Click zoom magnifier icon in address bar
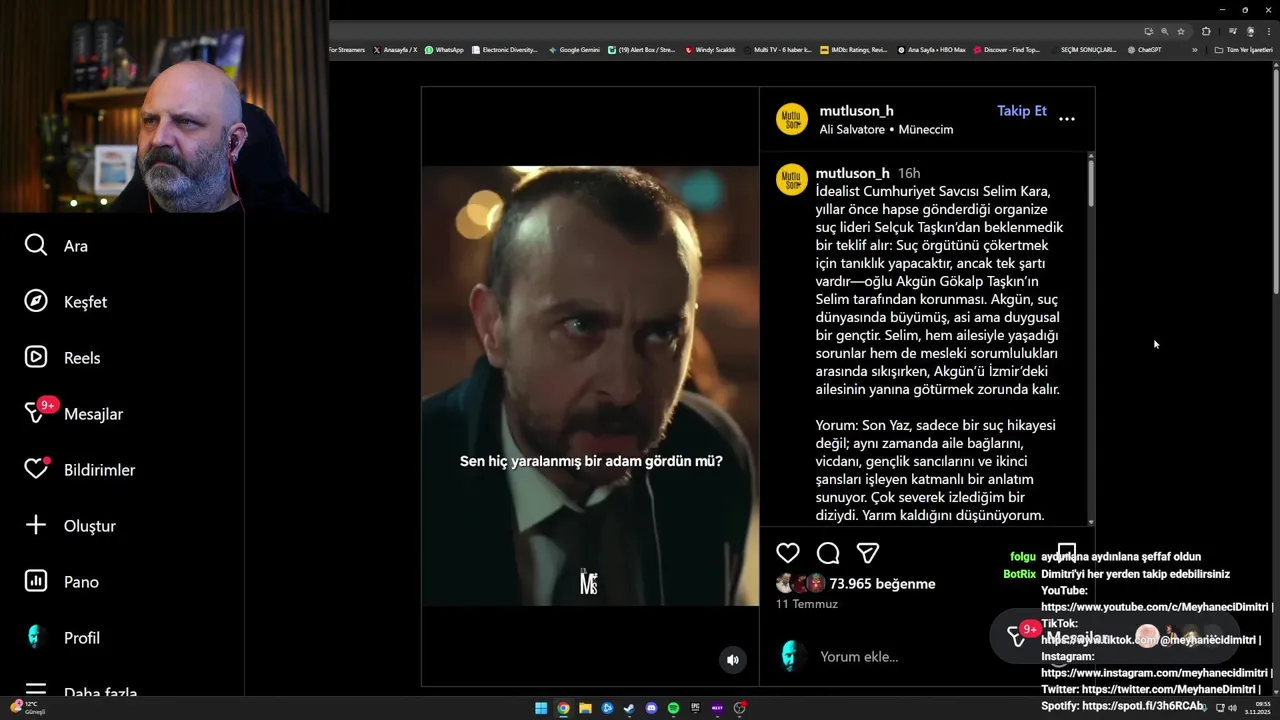Screen dimensions: 1280x720 [1165, 31]
